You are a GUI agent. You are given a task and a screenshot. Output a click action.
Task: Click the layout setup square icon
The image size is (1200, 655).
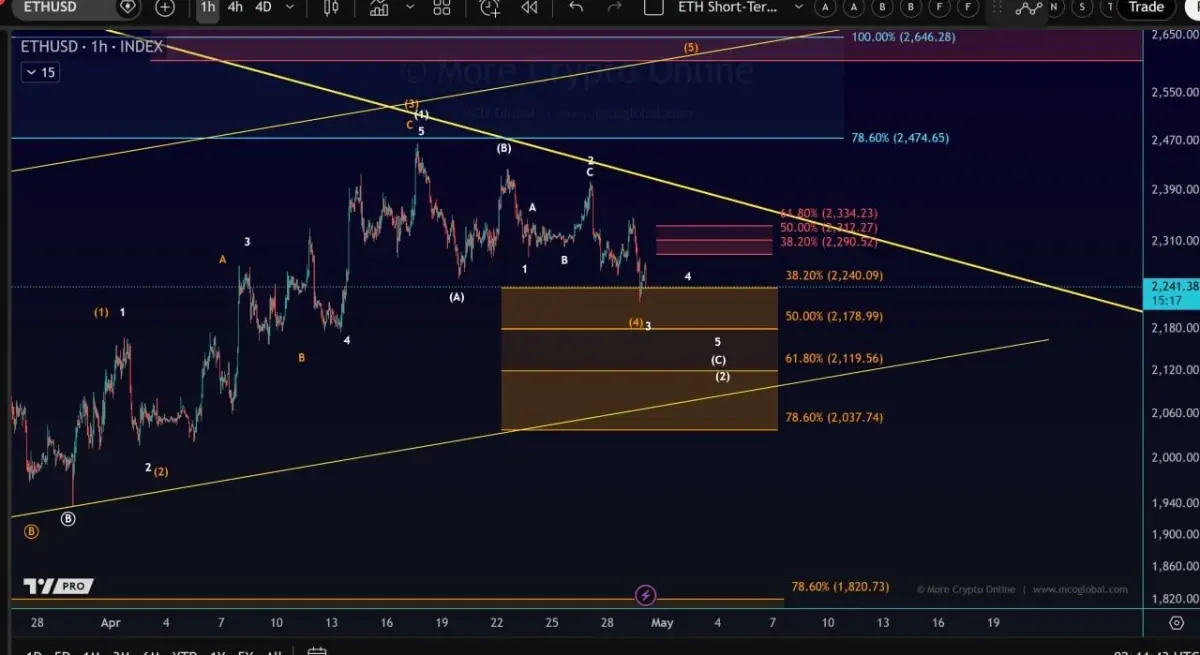(x=654, y=7)
